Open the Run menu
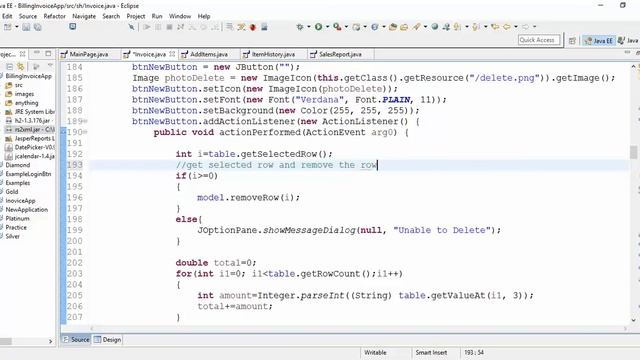 tap(157, 16)
